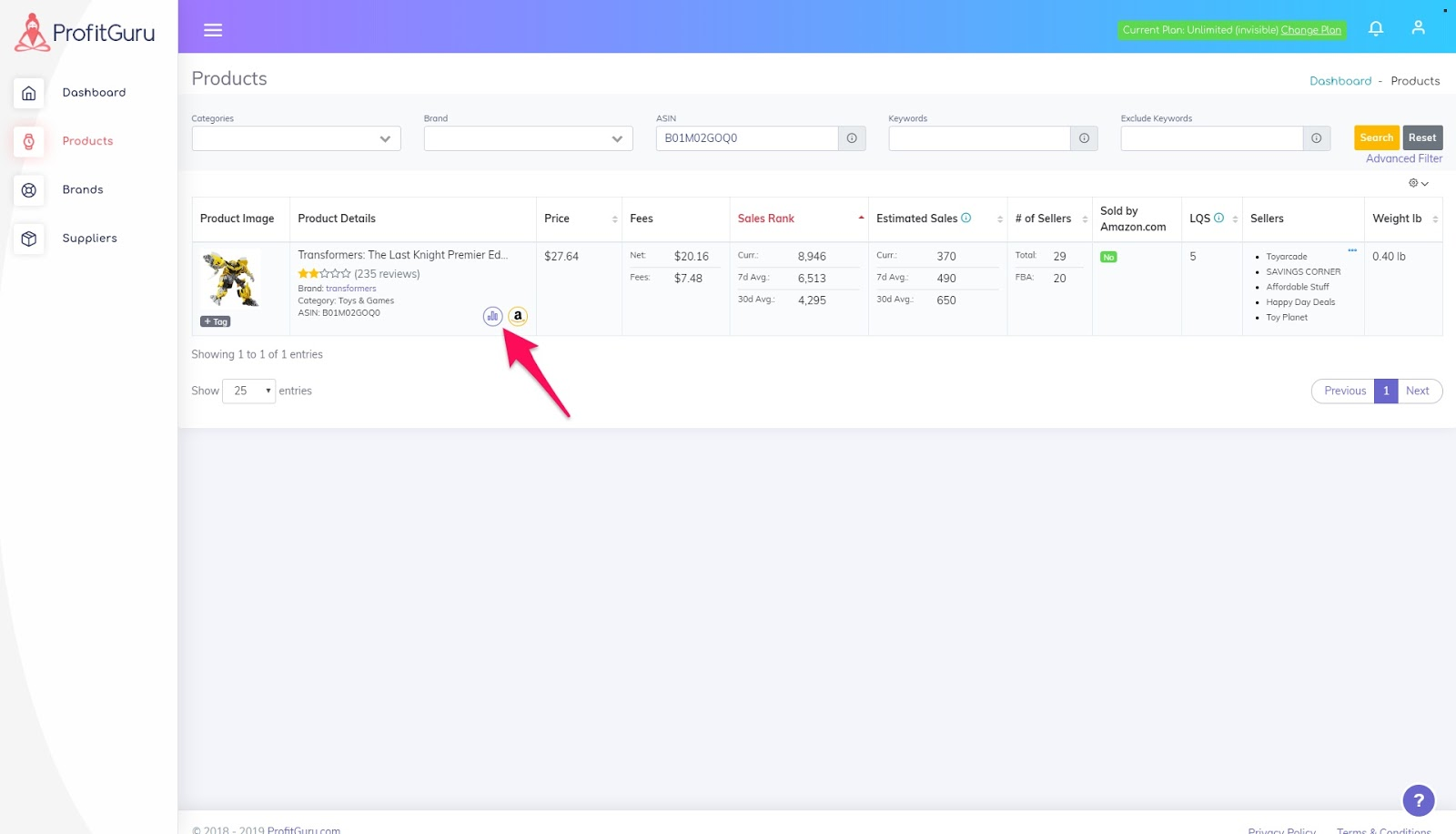The image size is (1456, 834).
Task: Expand sellers list ellipsis icon
Action: tap(1352, 250)
